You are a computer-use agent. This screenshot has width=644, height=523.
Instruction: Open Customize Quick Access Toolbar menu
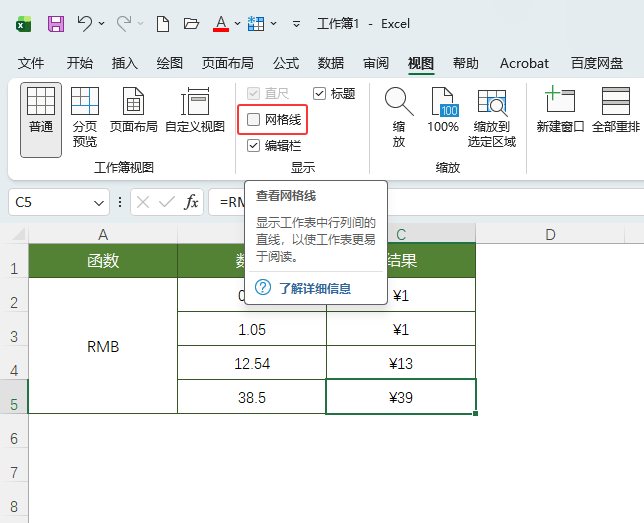pos(296,24)
